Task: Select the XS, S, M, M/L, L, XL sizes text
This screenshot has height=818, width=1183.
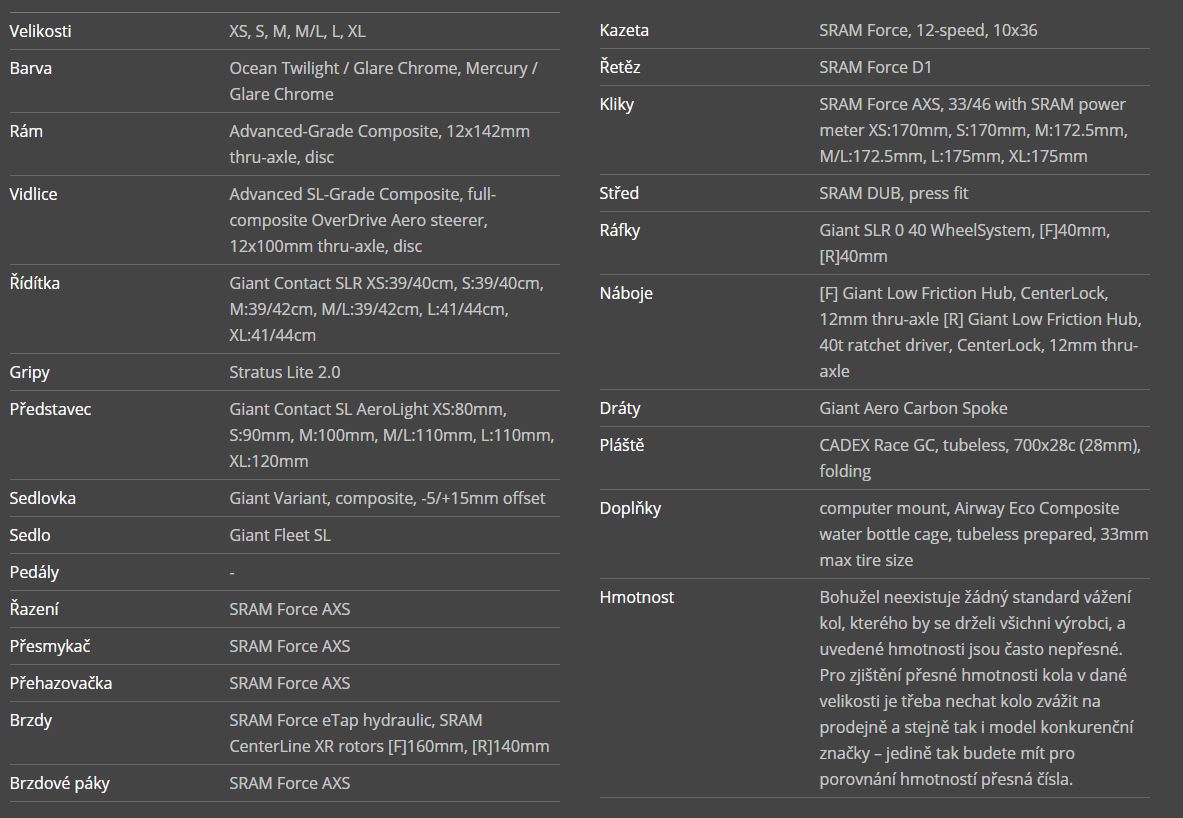Action: tap(297, 31)
